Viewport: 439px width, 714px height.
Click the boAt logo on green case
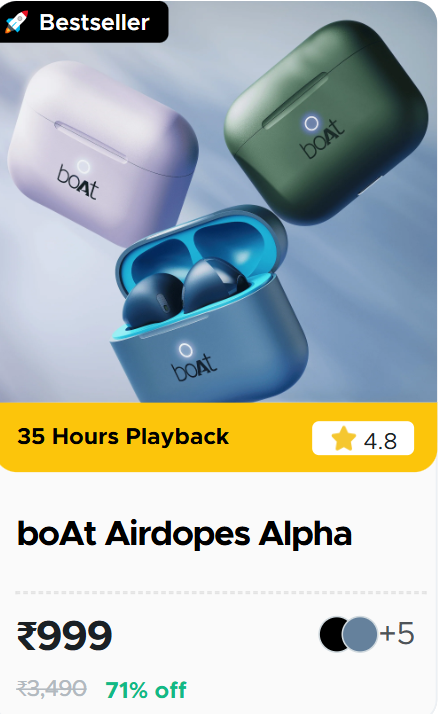322,139
